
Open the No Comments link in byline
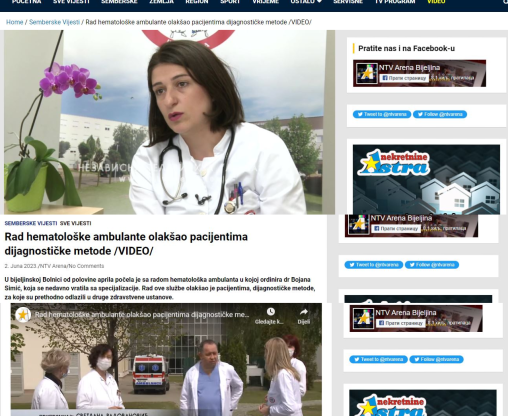click(86, 266)
